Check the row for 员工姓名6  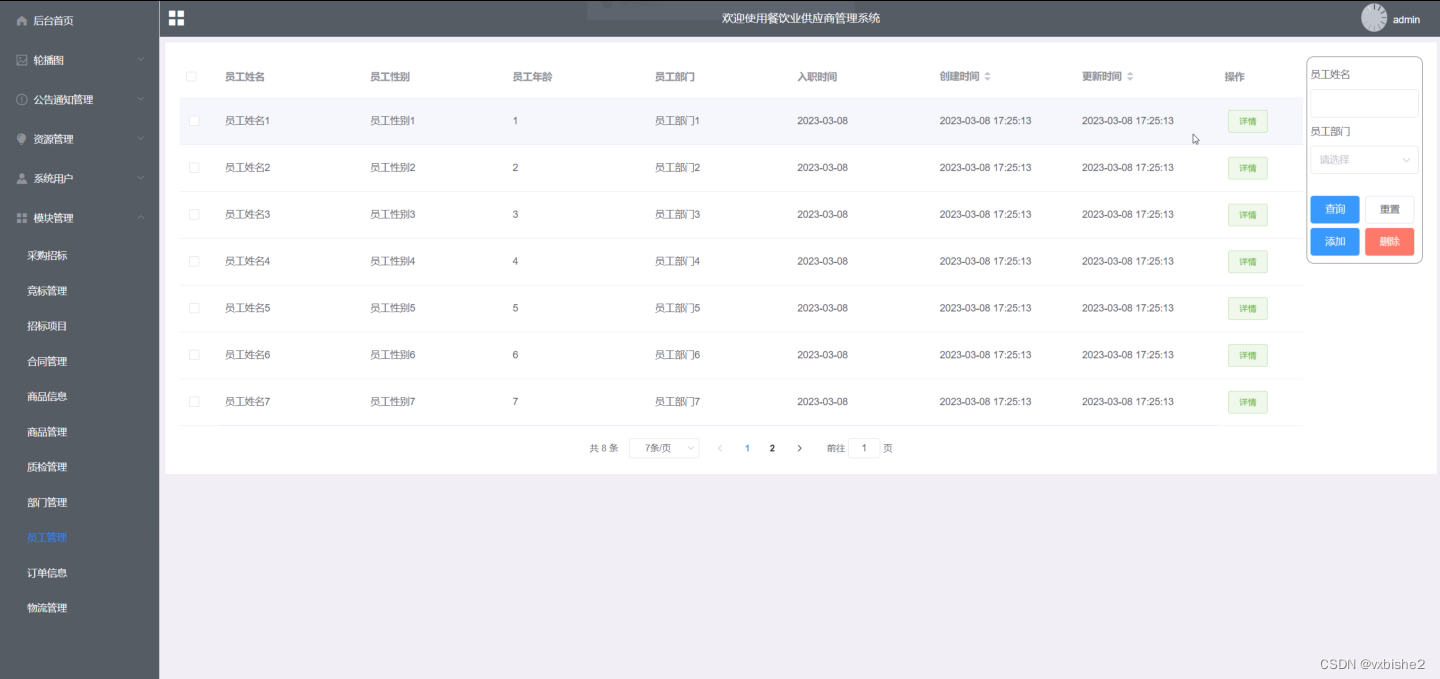tap(194, 355)
